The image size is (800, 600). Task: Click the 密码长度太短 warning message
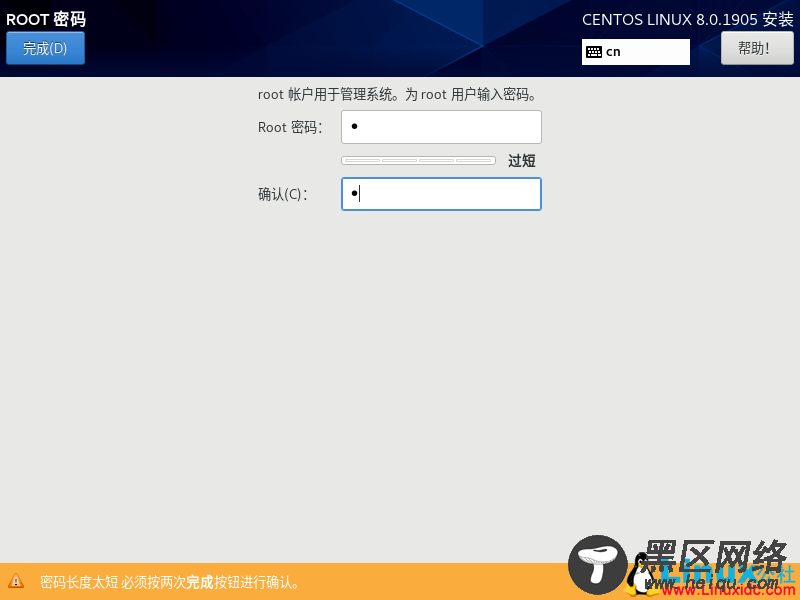point(170,582)
